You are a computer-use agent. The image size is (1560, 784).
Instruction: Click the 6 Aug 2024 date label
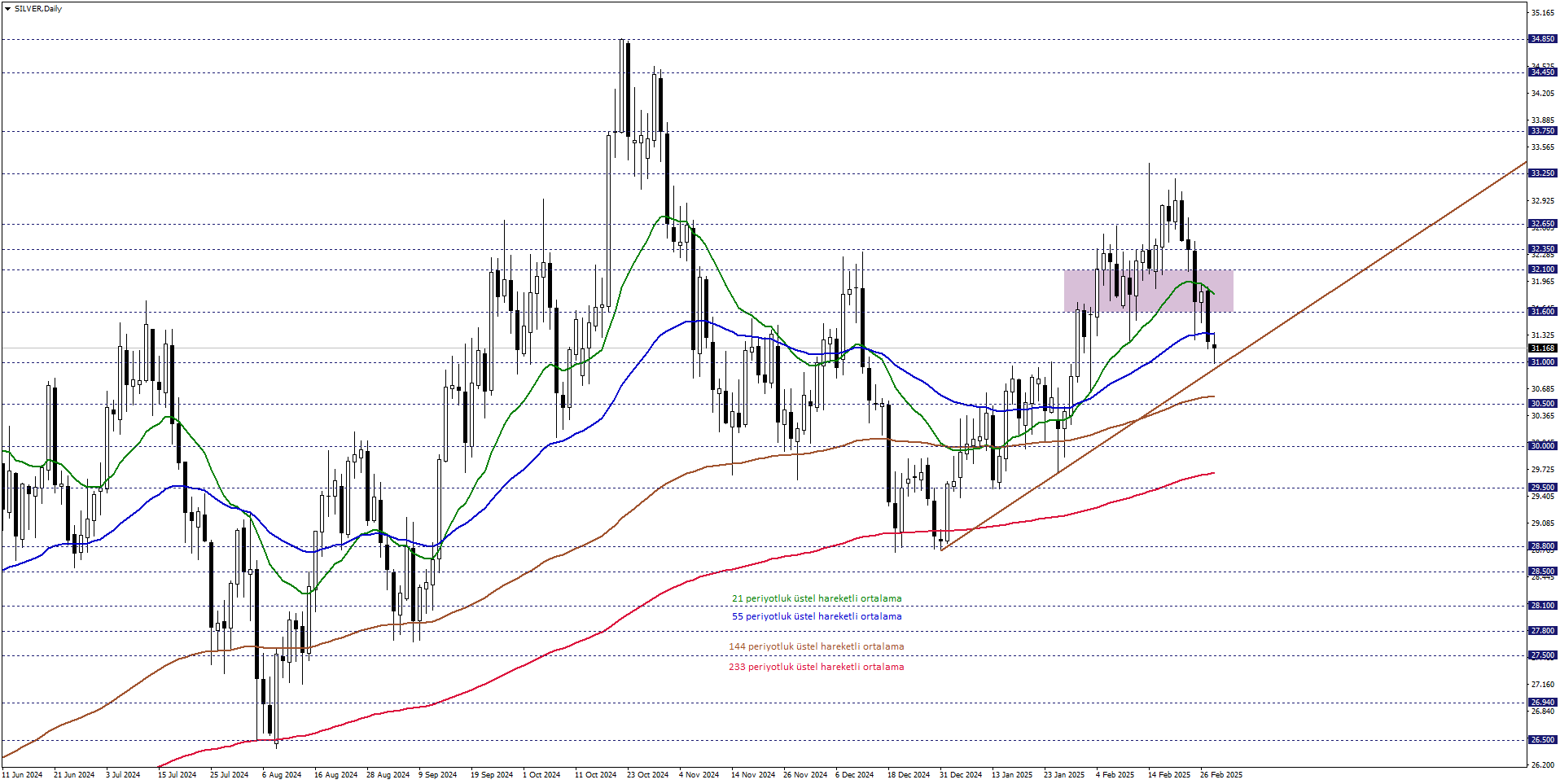coord(282,775)
